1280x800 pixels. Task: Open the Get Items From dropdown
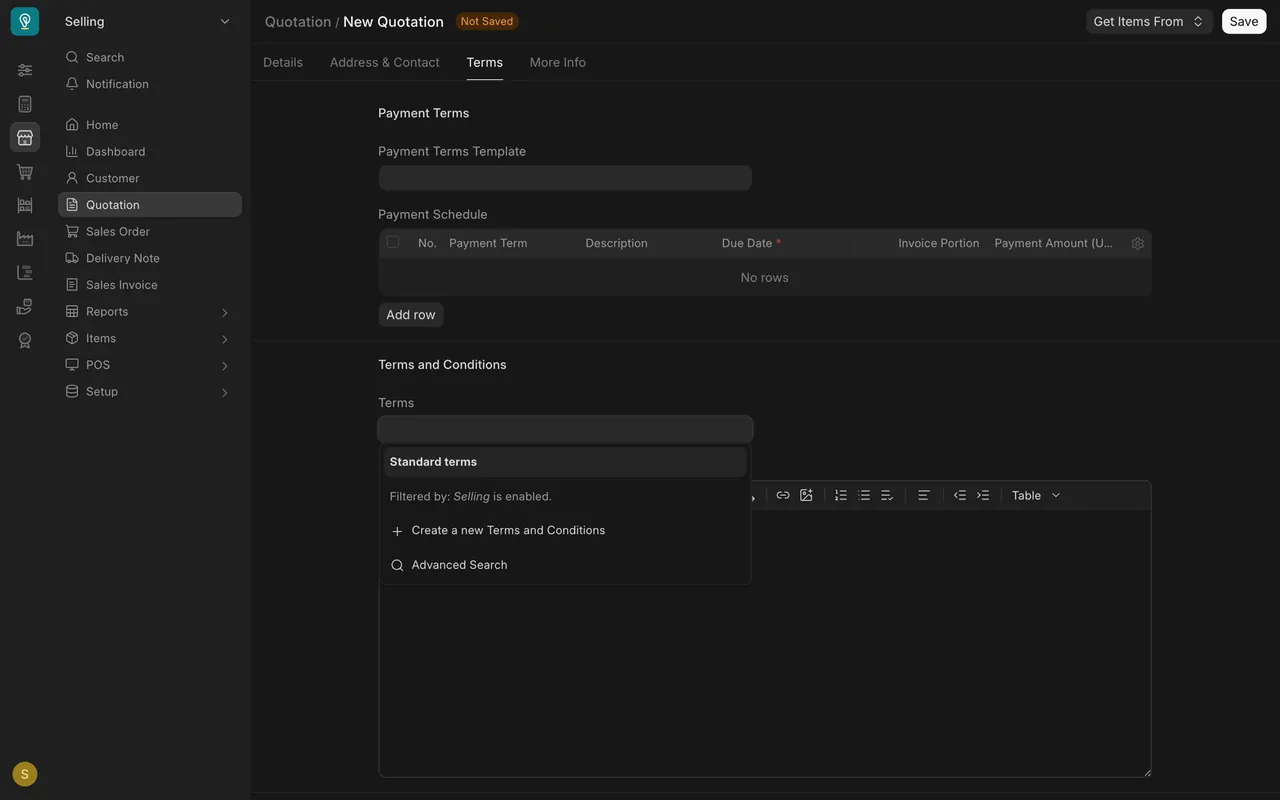click(1149, 21)
